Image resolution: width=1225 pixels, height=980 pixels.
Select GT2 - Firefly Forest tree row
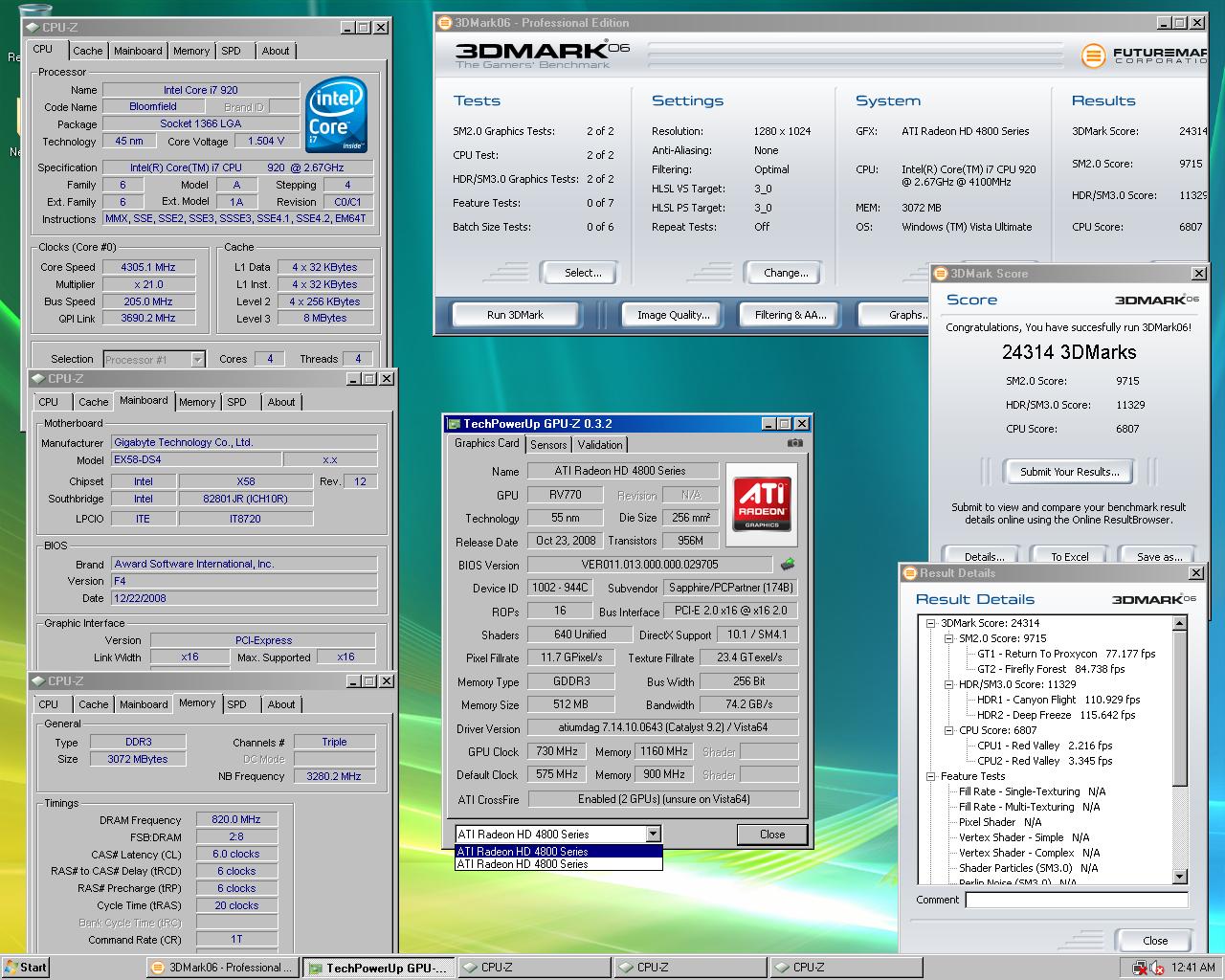[x=1051, y=669]
